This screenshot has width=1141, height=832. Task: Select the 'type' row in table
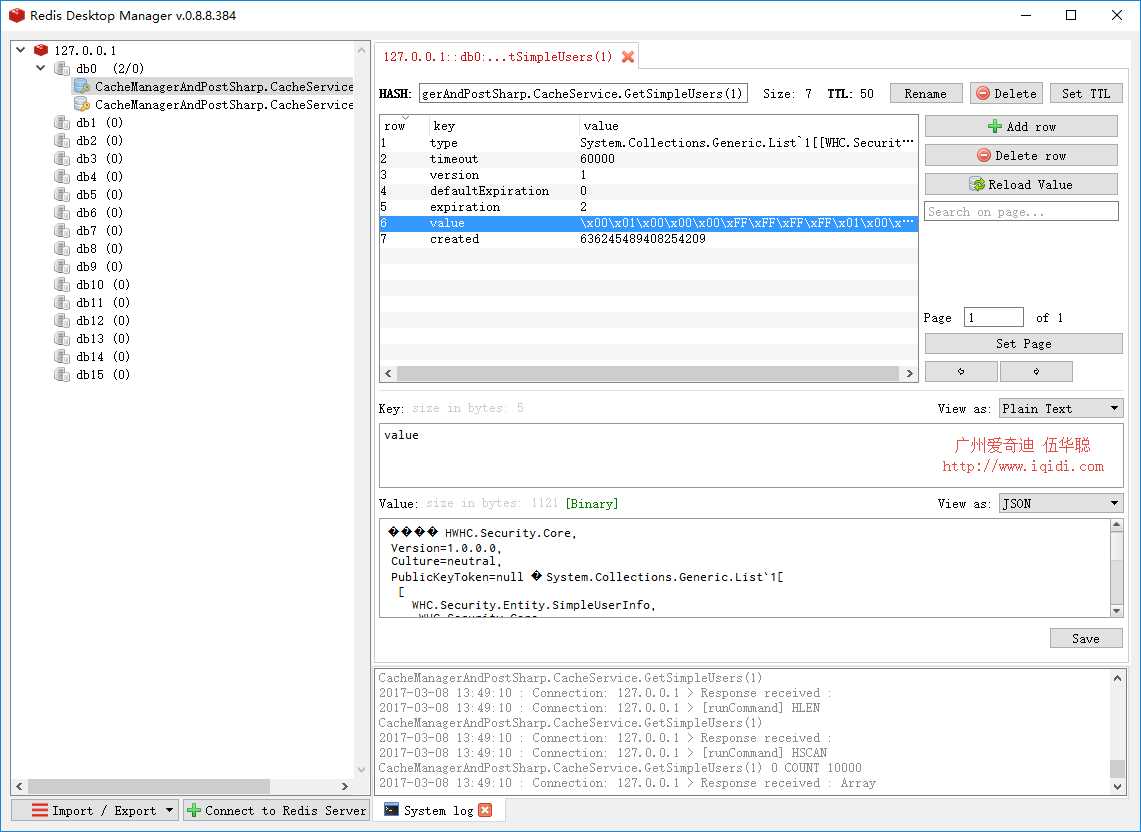pyautogui.click(x=648, y=143)
